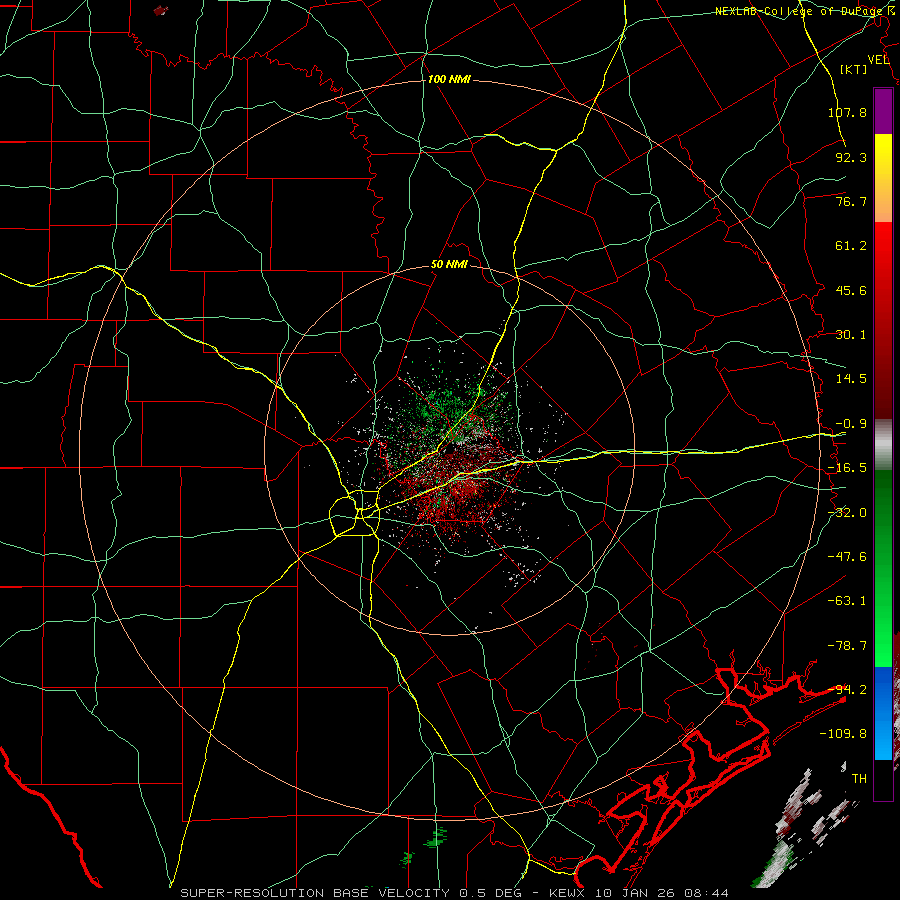Viewport: 900px width, 900px height.
Task: Click the 45.6 value on velocity scale
Action: pos(851,290)
